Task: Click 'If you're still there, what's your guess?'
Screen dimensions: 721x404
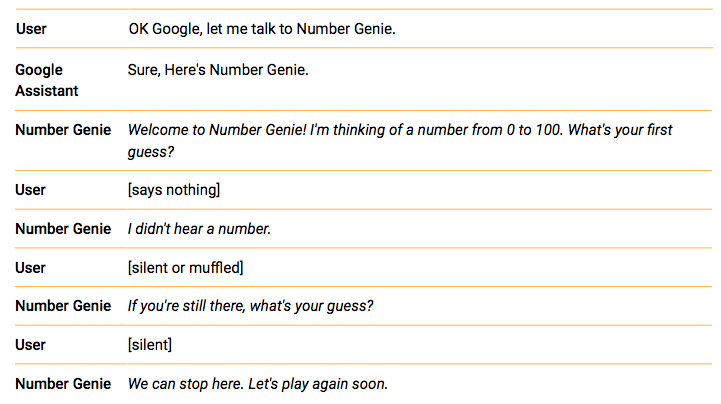Action: pyautogui.click(x=251, y=306)
